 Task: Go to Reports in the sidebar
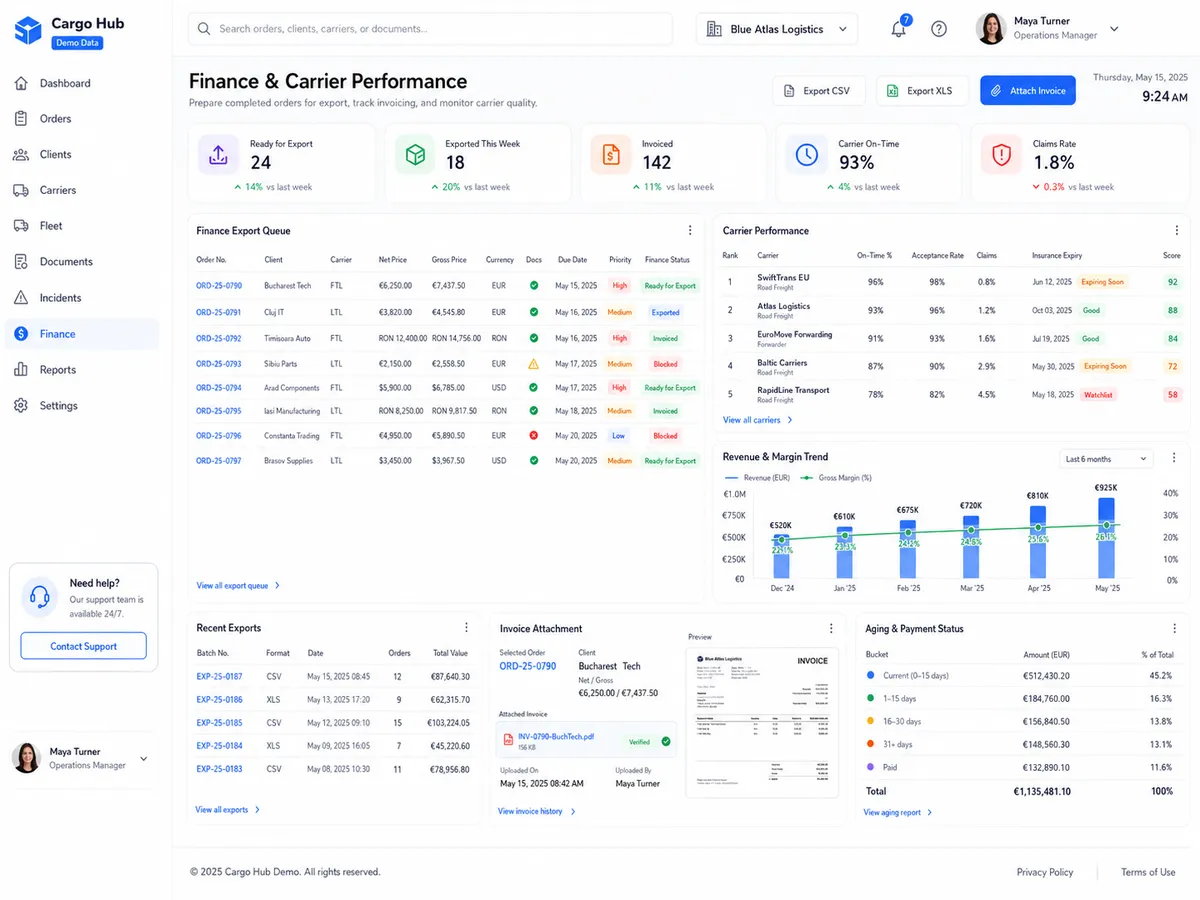point(58,370)
